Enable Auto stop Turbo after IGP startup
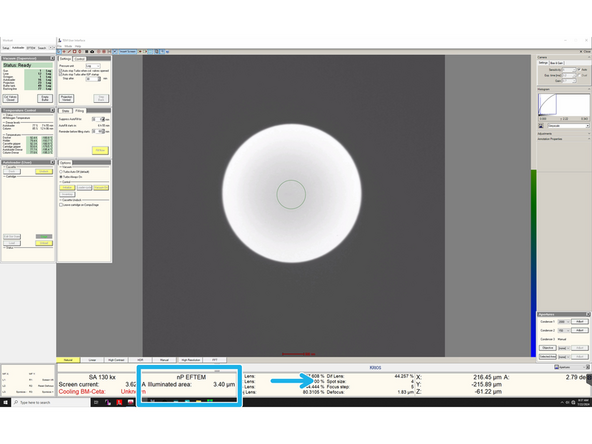Screen dimensions: 592x444 pyautogui.click(x=61, y=74)
